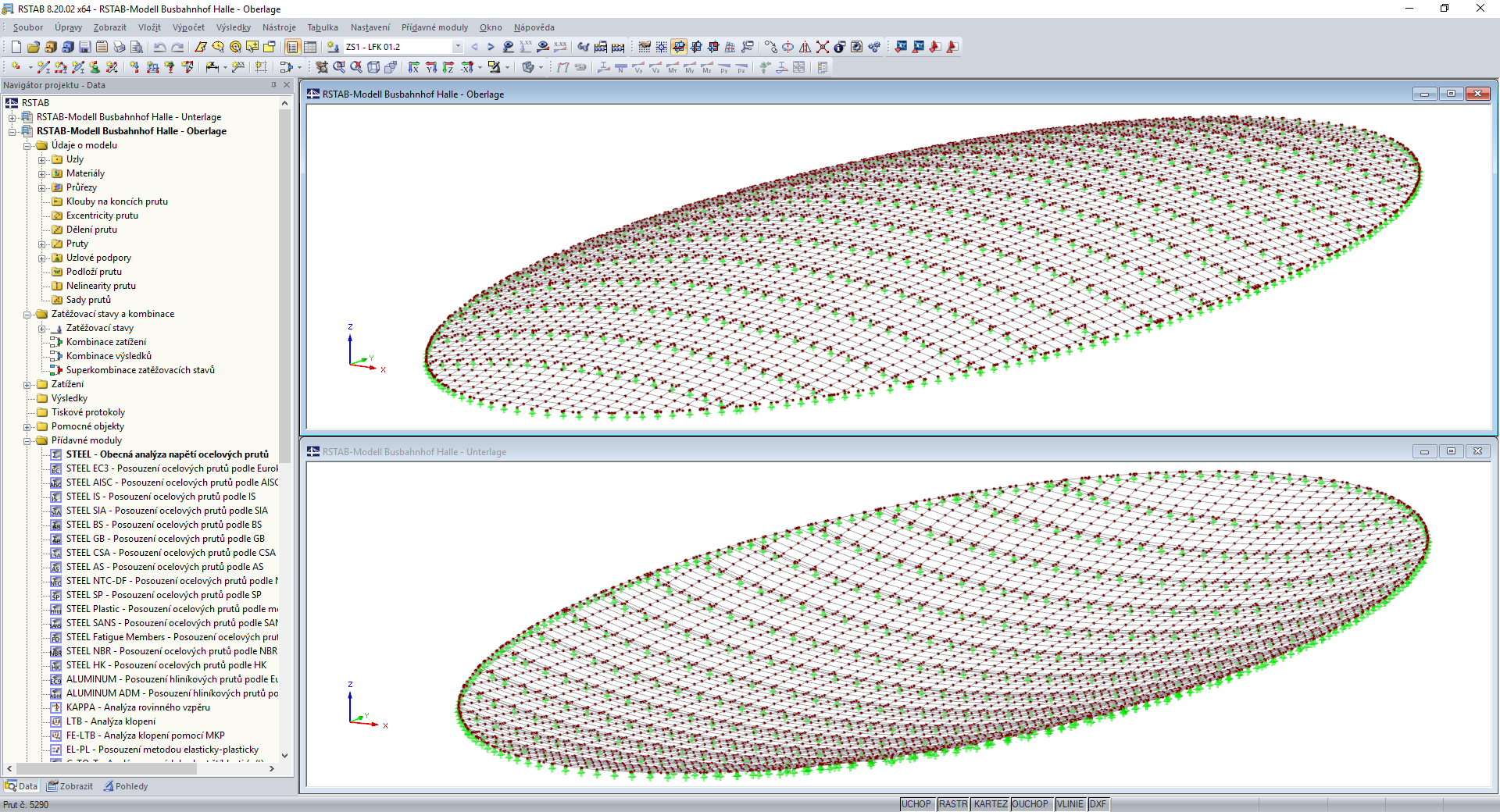Image resolution: width=1500 pixels, height=812 pixels.
Task: Select STEEL EC3 module in tree
Action: click(165, 468)
